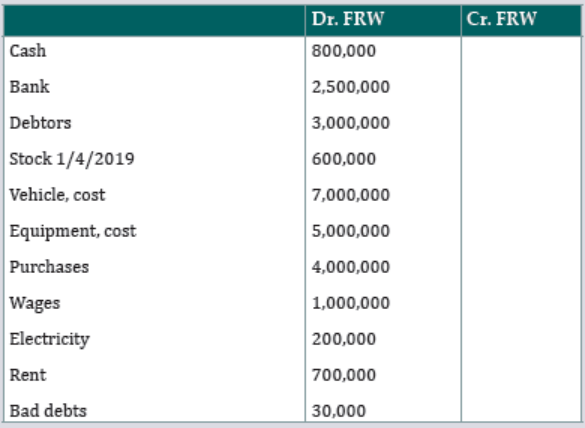This screenshot has width=585, height=428.
Task: Click the Stock 1/4/2019 label
Action: pyautogui.click(x=72, y=159)
